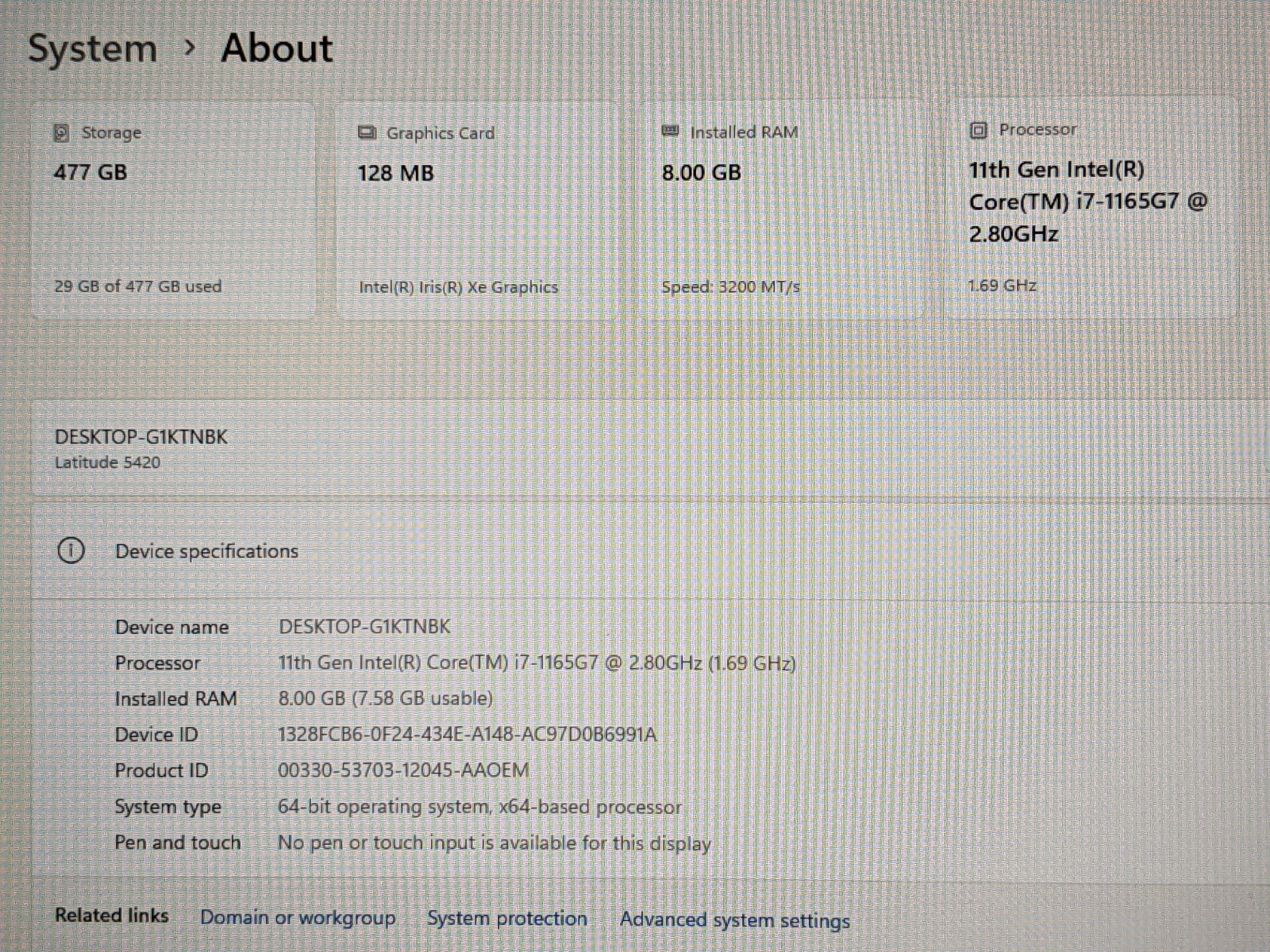The width and height of the screenshot is (1270, 952).
Task: Open System protection link
Action: (507, 919)
